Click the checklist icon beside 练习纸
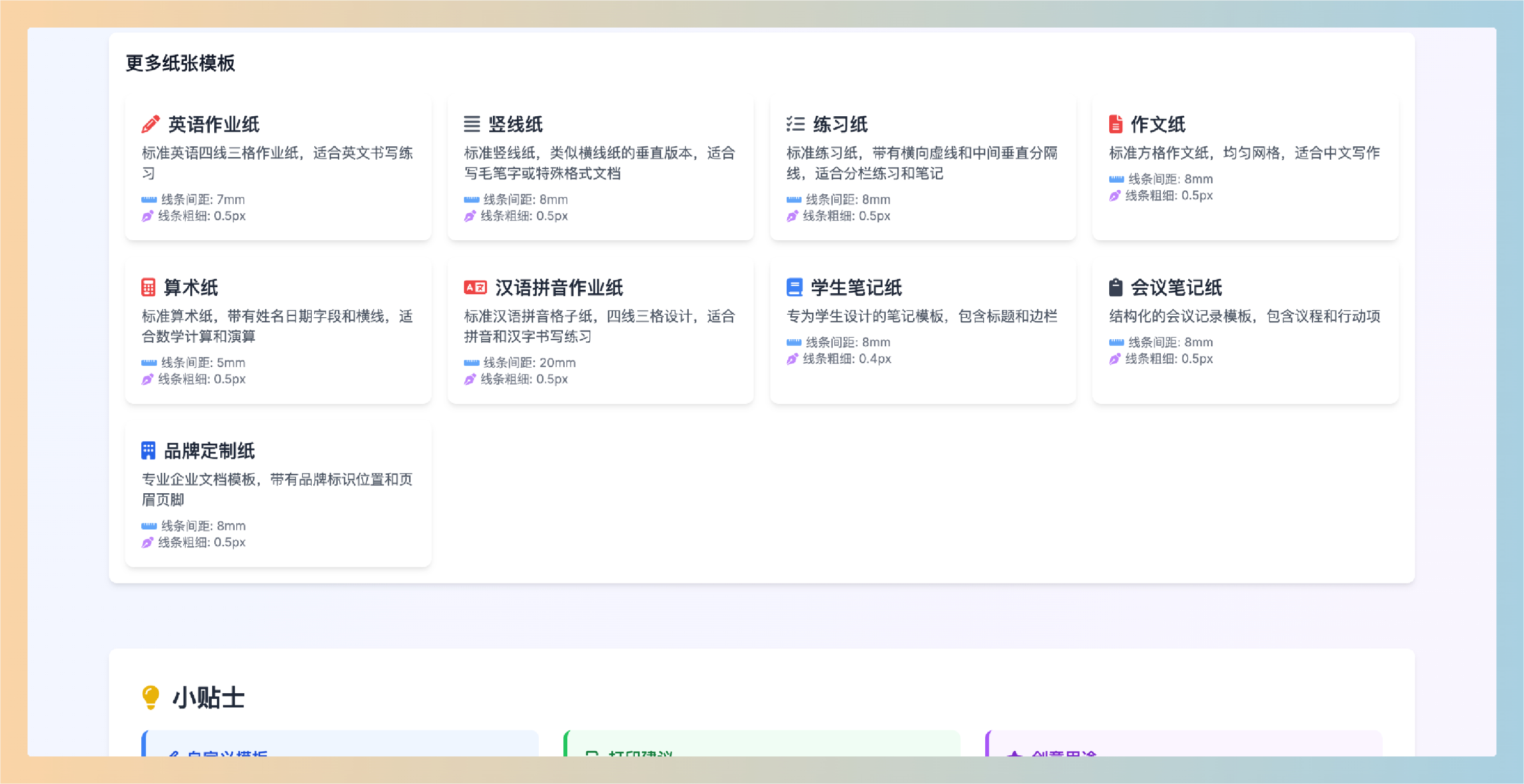 [795, 124]
